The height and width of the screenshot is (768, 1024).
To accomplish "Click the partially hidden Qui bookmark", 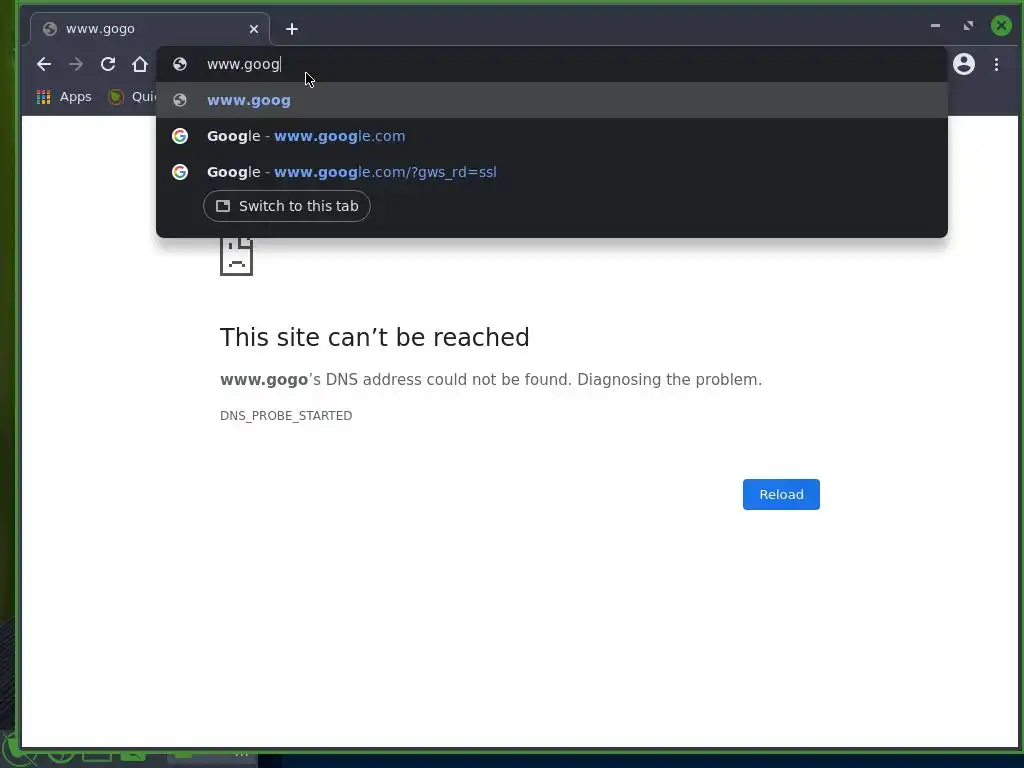I will pyautogui.click(x=133, y=97).
